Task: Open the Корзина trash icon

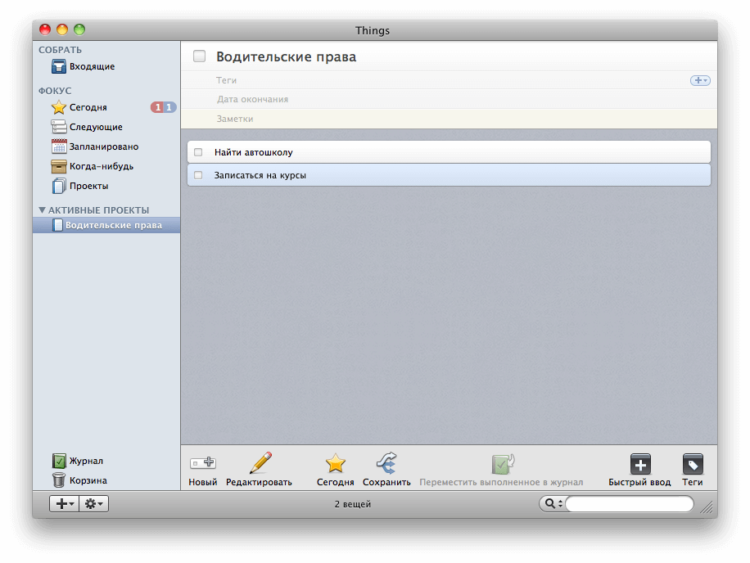Action: point(58,480)
